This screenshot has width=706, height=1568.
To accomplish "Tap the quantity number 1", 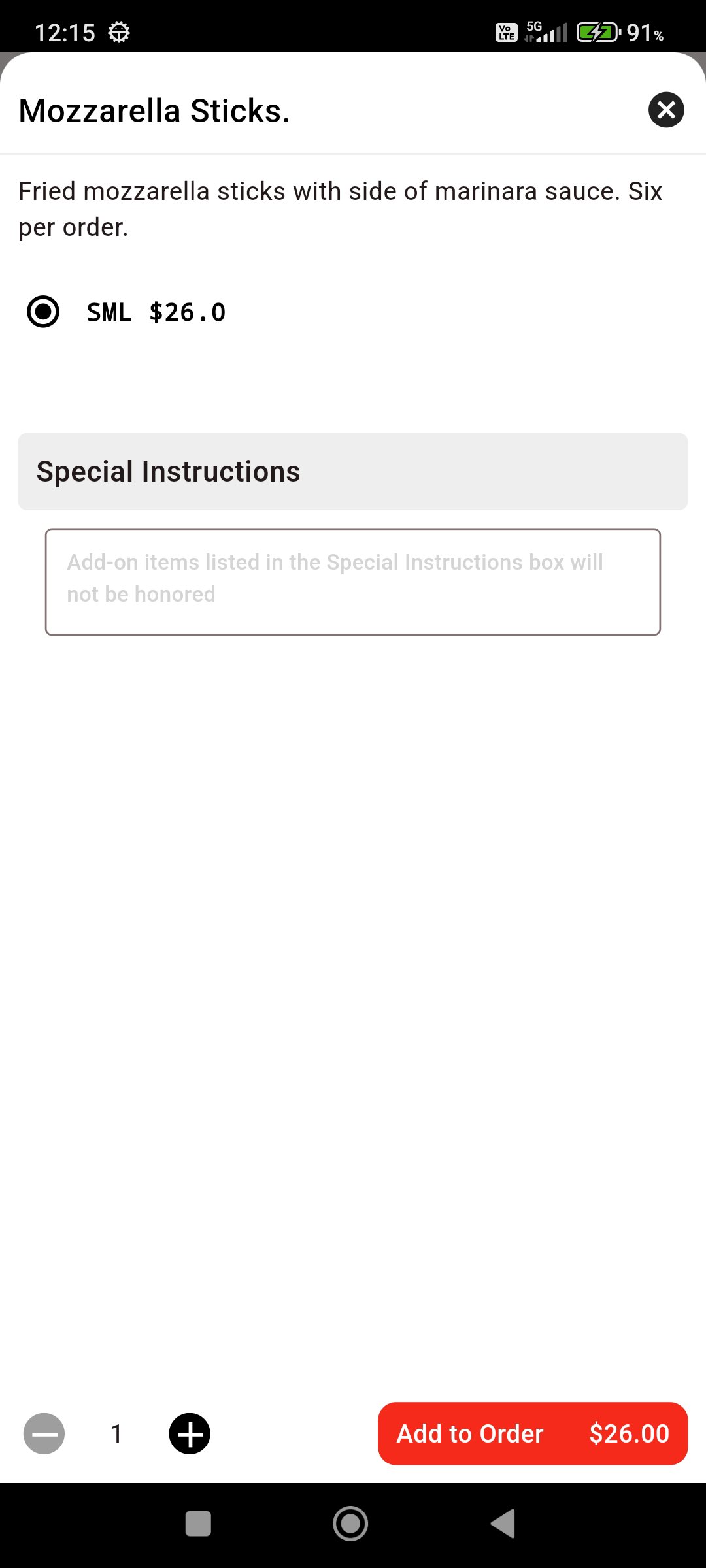I will coord(116,1433).
